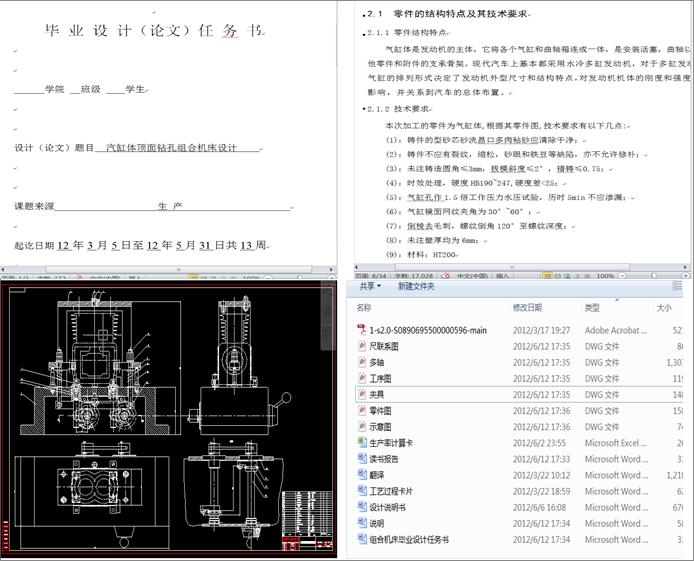The height and width of the screenshot is (561, 694).
Task: Click the heading 2.1.2 技术要求
Action: click(x=397, y=109)
